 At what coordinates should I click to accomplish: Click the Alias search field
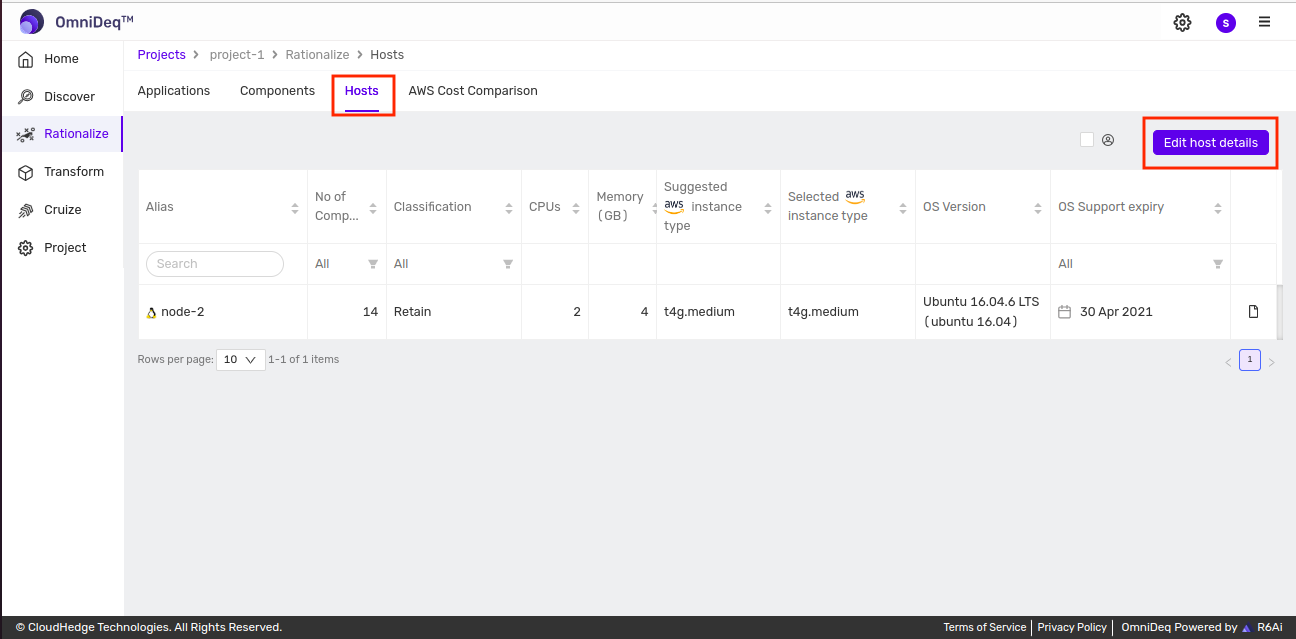pyautogui.click(x=215, y=264)
